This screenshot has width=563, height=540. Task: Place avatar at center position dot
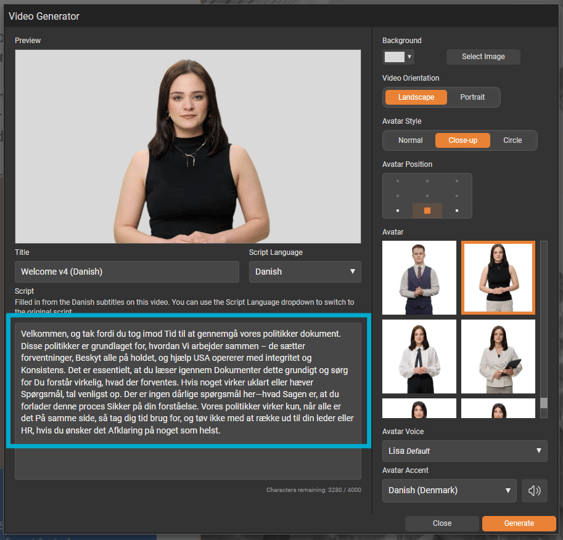pos(427,196)
